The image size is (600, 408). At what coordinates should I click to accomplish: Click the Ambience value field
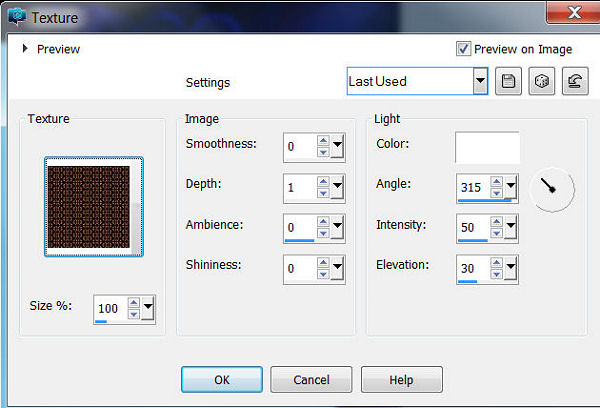(300, 228)
